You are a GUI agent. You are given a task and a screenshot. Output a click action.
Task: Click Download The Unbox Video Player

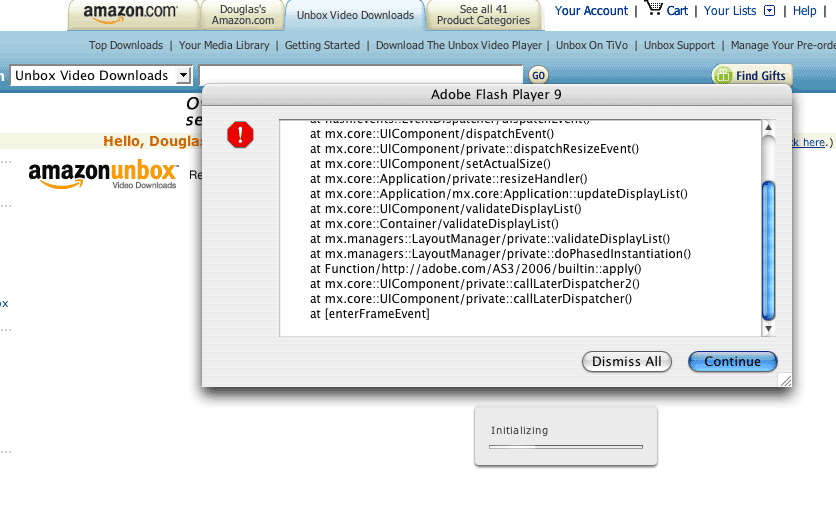tap(459, 45)
